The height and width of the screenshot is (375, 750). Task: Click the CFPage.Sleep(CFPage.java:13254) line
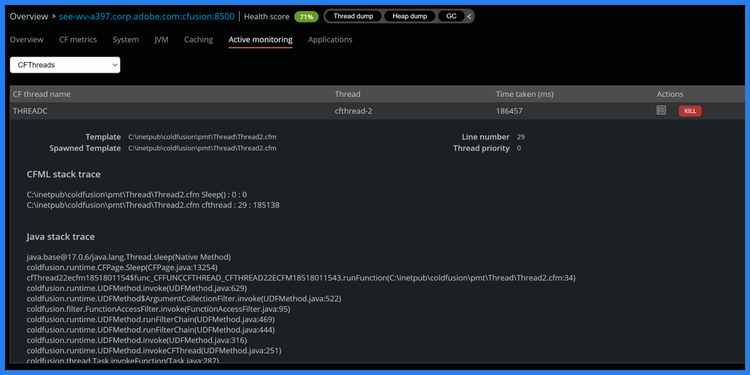coord(122,267)
